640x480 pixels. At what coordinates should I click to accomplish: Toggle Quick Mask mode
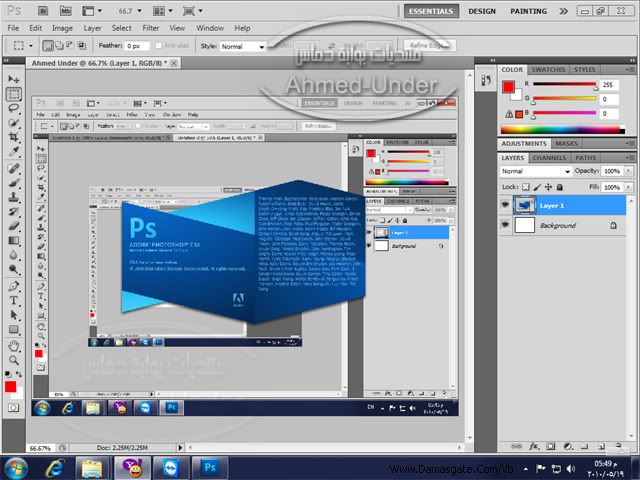pos(13,407)
